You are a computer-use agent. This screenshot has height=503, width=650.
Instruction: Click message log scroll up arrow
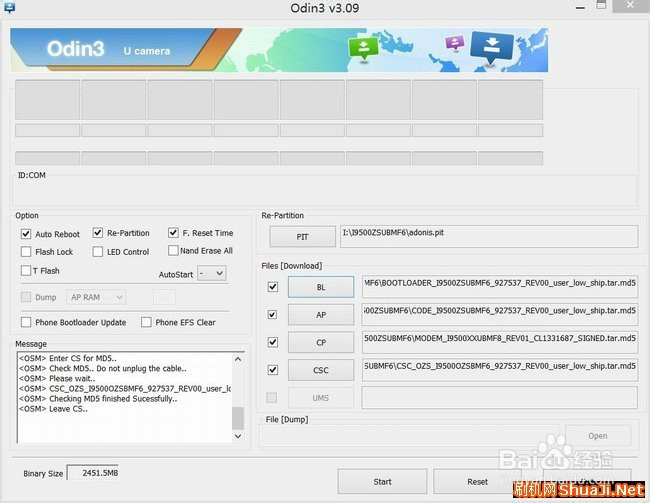pos(238,359)
